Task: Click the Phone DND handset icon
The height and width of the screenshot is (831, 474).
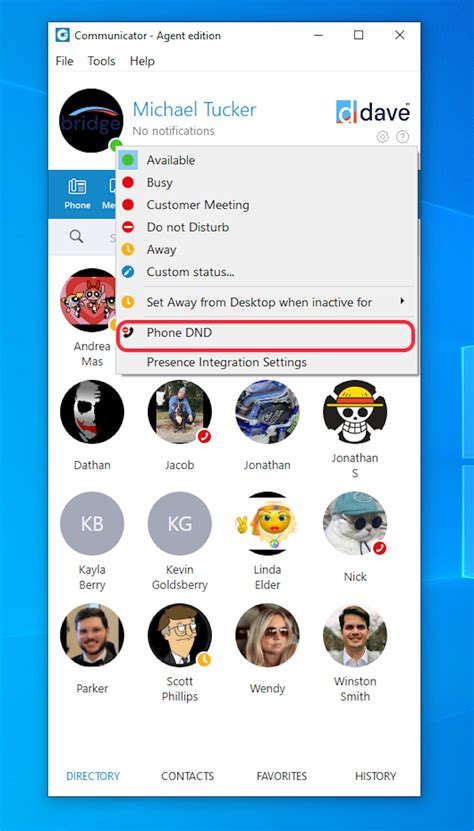Action: click(x=128, y=332)
